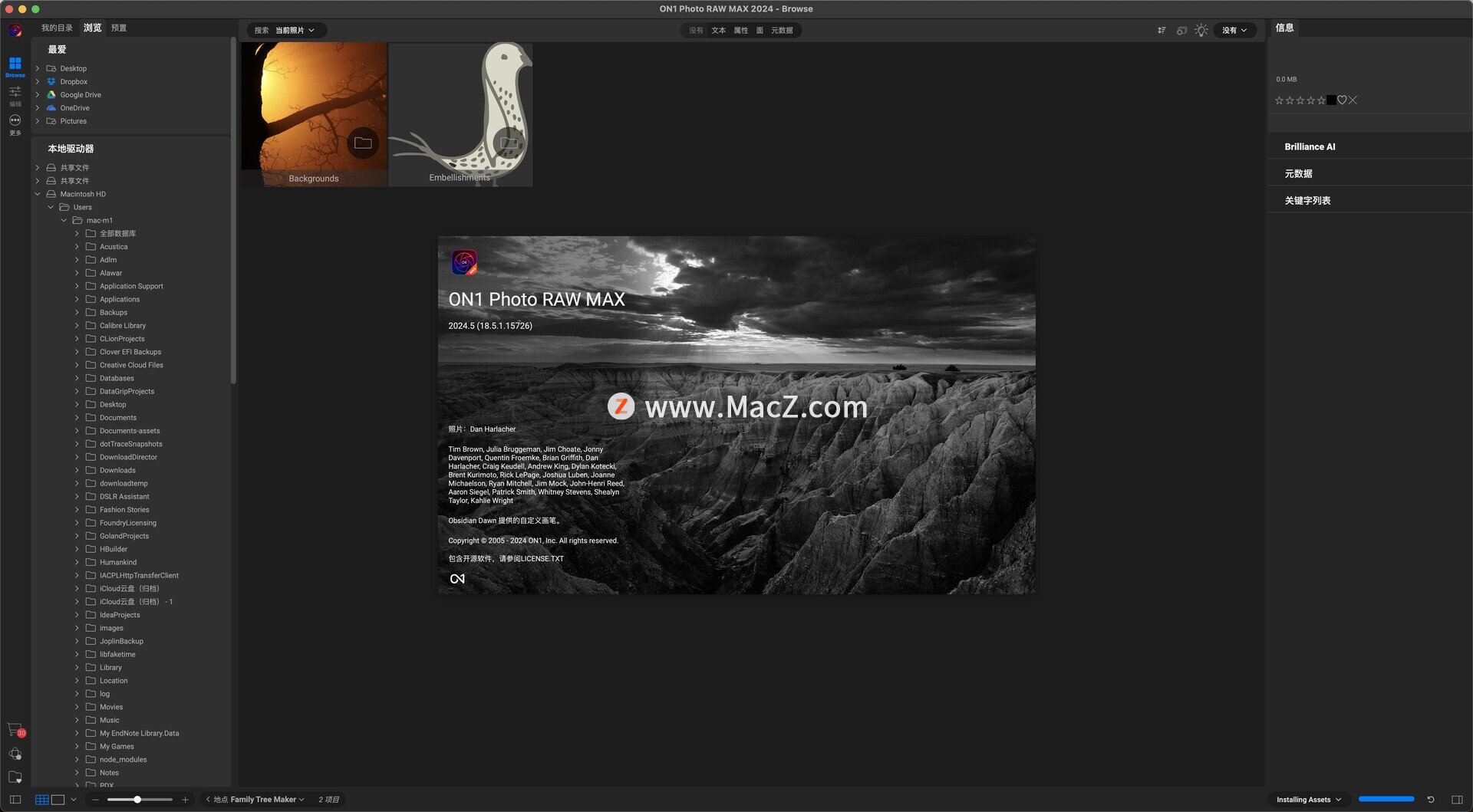Click the stacked images icon in toolbar
This screenshot has height=812, width=1473.
pos(1181,31)
